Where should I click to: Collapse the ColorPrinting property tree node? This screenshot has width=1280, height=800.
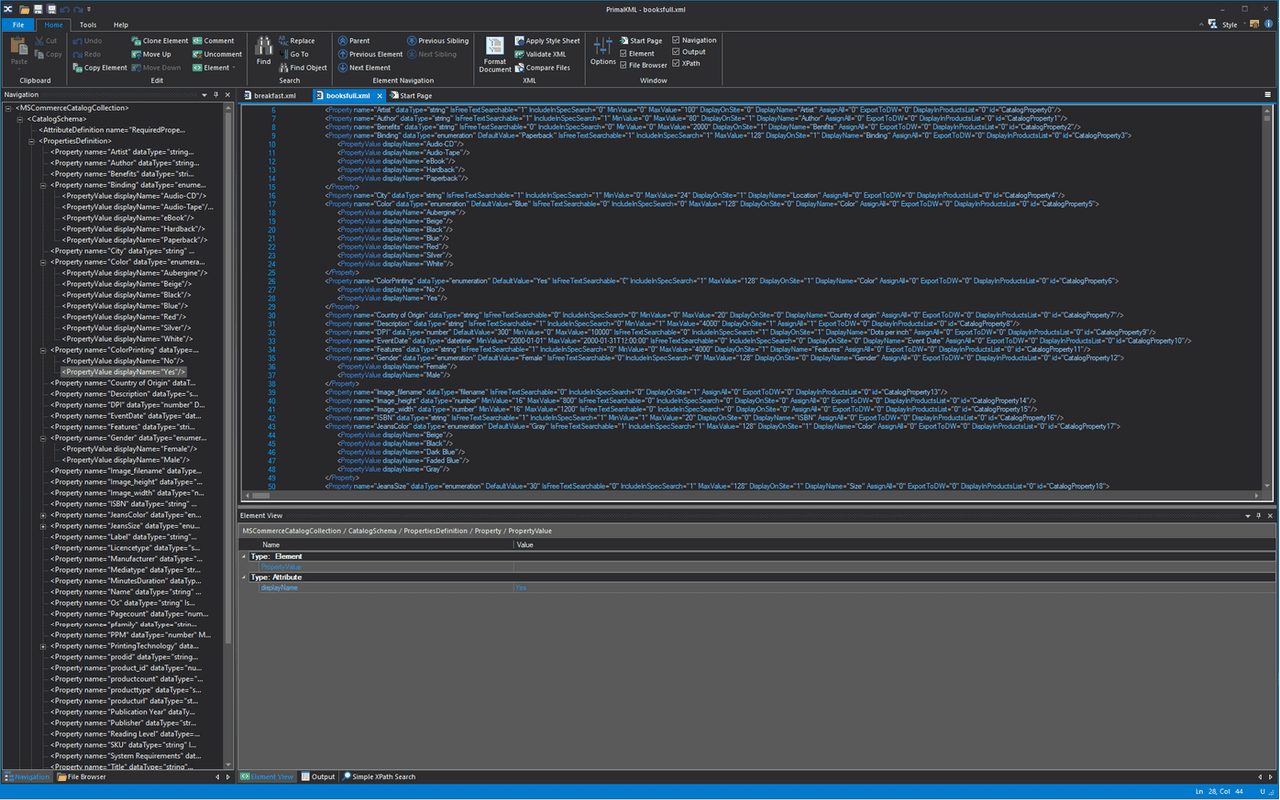(43, 350)
